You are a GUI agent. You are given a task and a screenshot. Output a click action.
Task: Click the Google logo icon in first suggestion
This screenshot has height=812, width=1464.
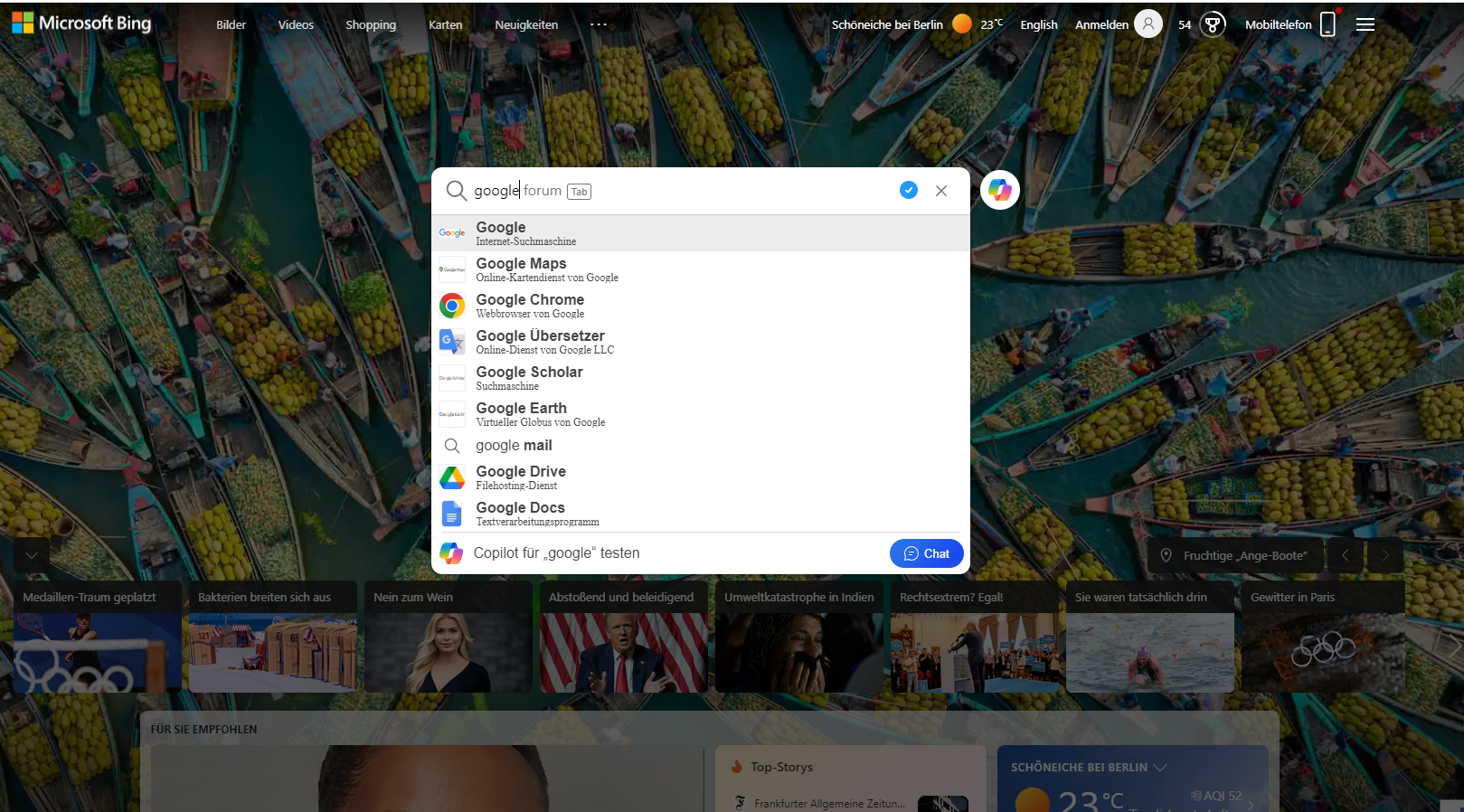pos(452,233)
